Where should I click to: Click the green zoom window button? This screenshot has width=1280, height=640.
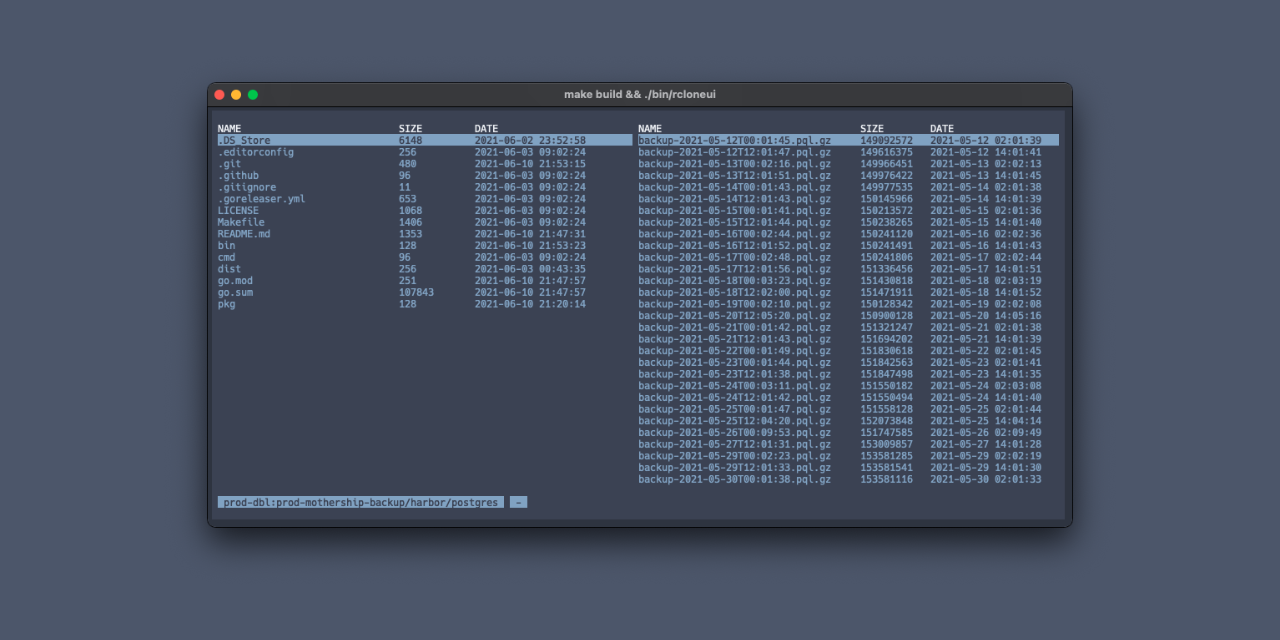(x=253, y=95)
